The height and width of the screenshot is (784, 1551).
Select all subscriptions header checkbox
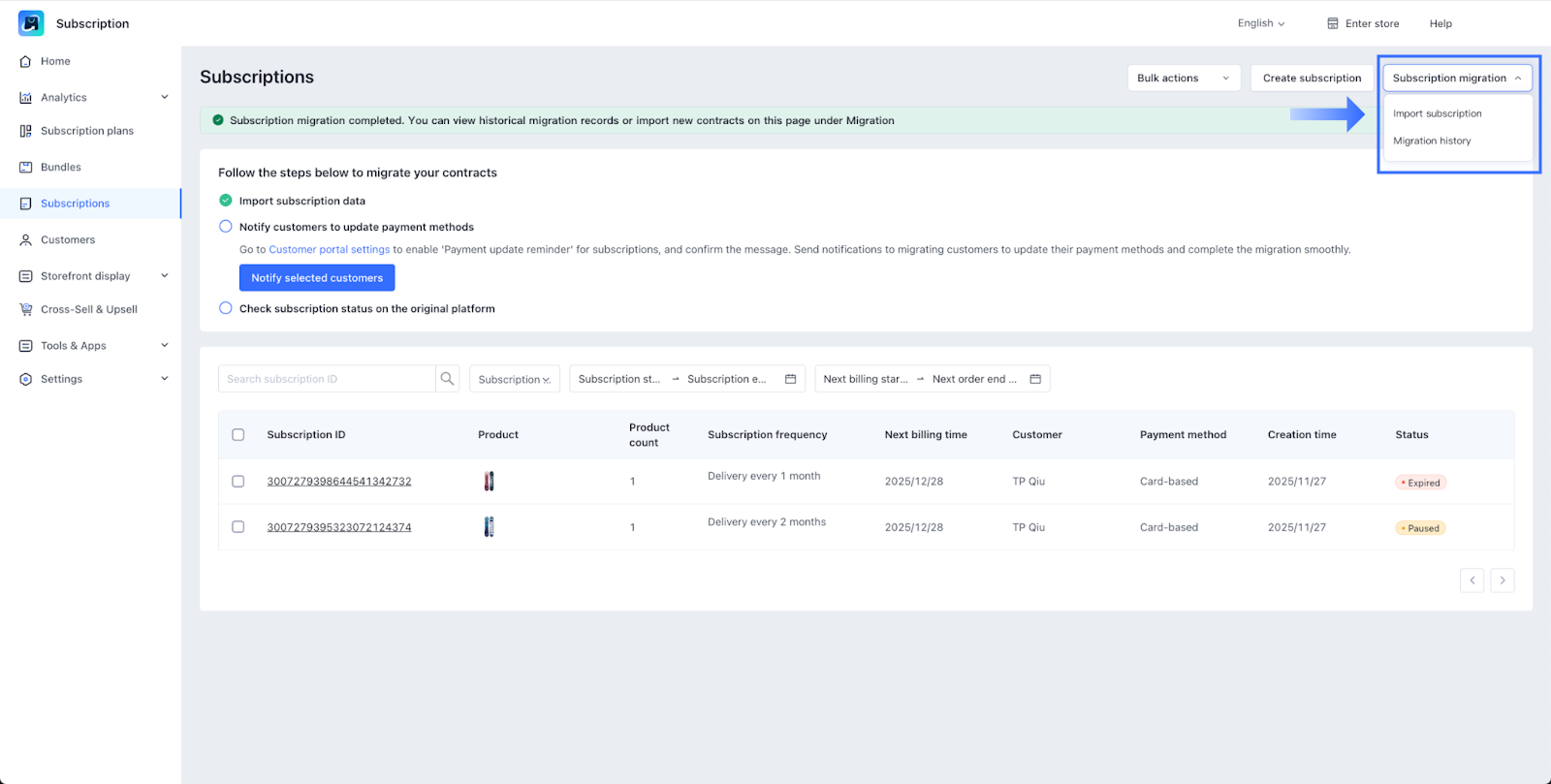238,435
